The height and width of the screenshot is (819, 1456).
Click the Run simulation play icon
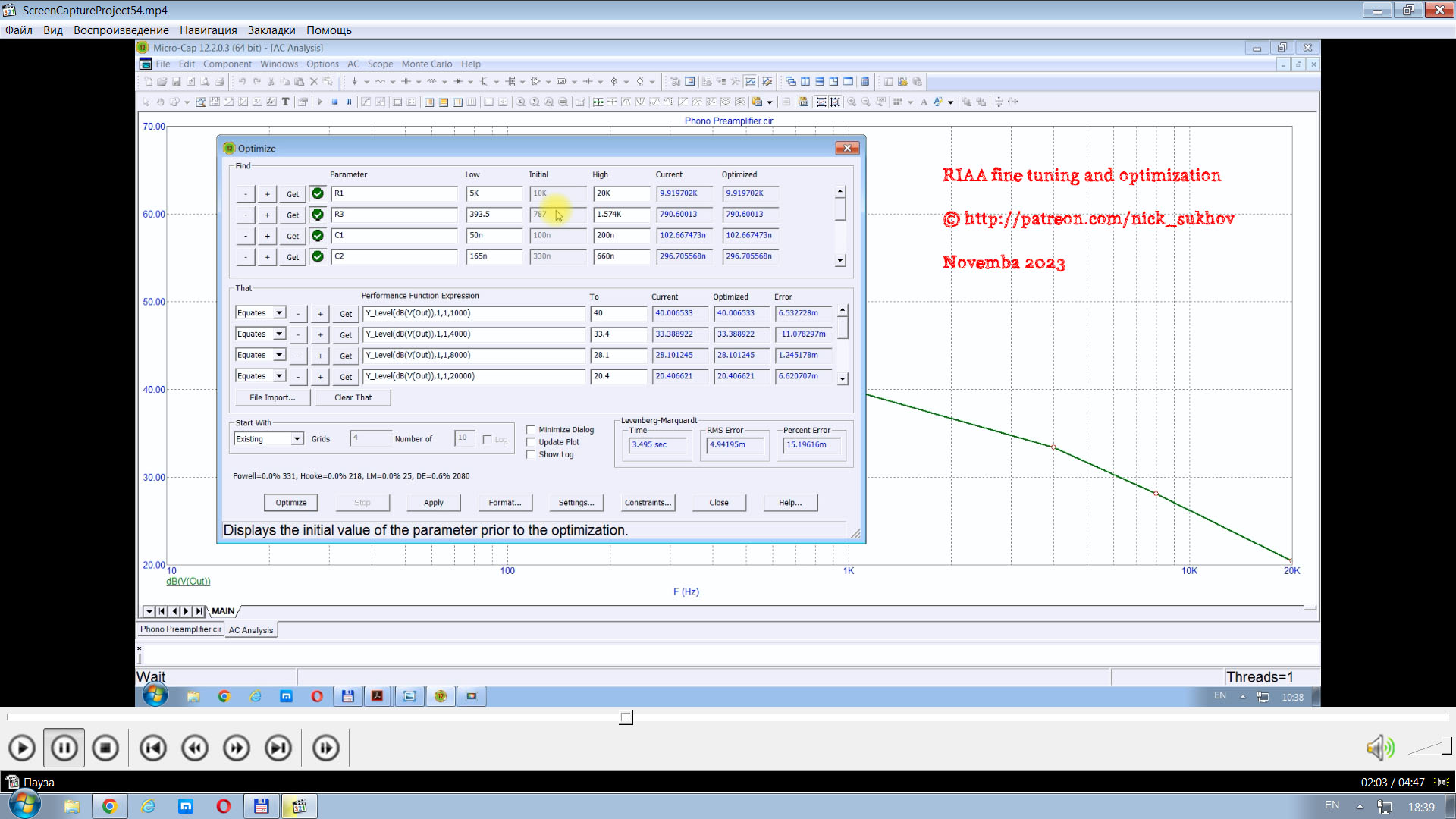point(319,101)
